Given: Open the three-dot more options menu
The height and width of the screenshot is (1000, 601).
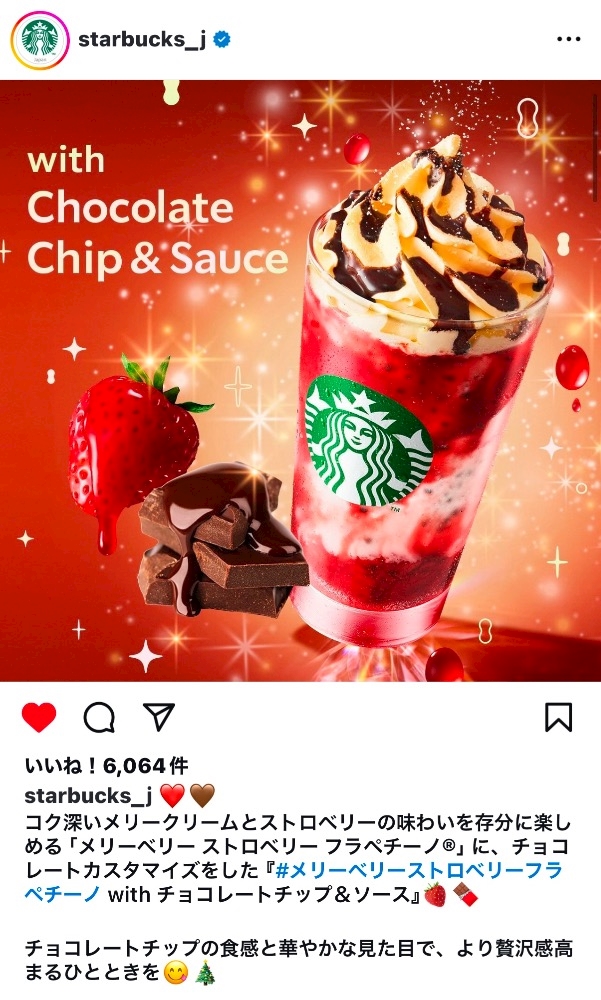Looking at the screenshot, I should click(568, 40).
